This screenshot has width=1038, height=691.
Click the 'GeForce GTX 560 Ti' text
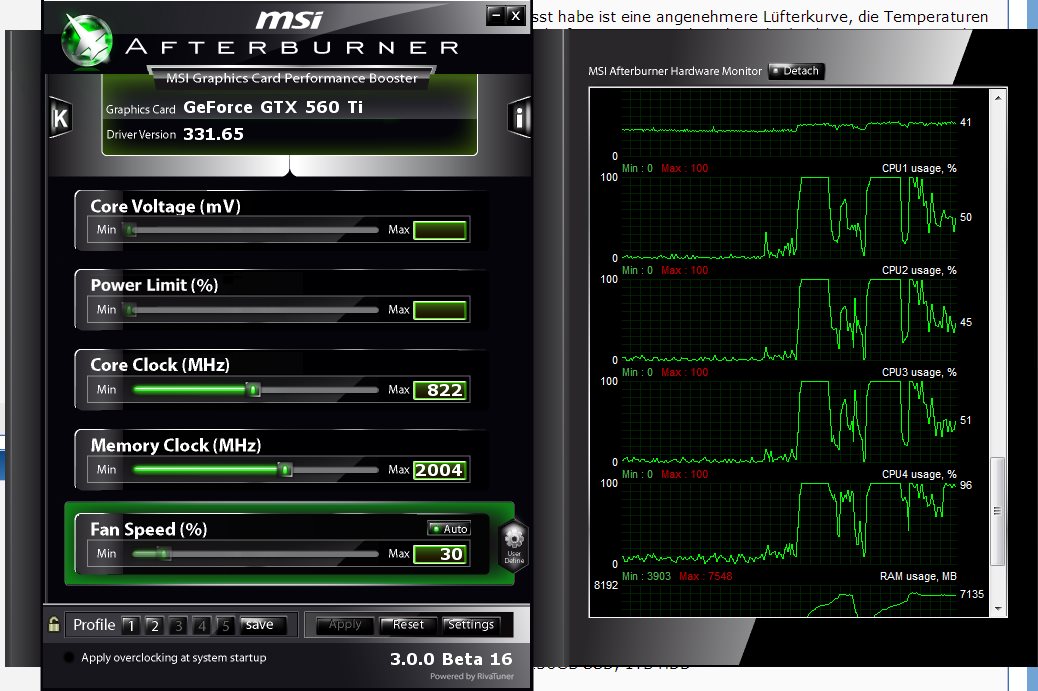273,107
